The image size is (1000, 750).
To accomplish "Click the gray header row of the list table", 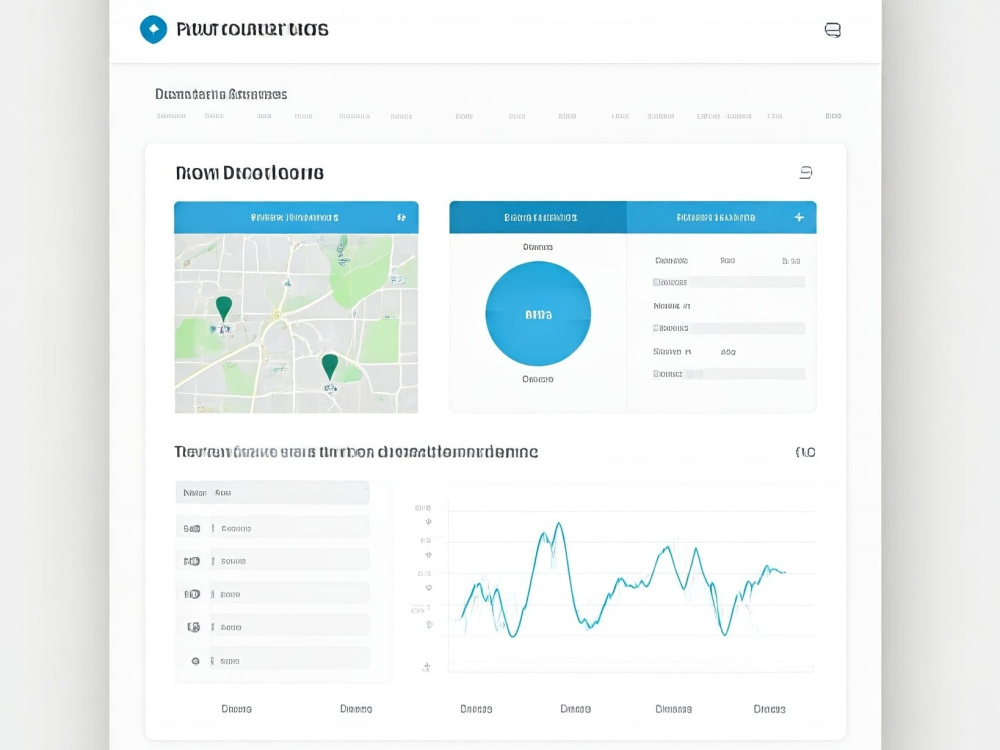I will click(x=272, y=492).
